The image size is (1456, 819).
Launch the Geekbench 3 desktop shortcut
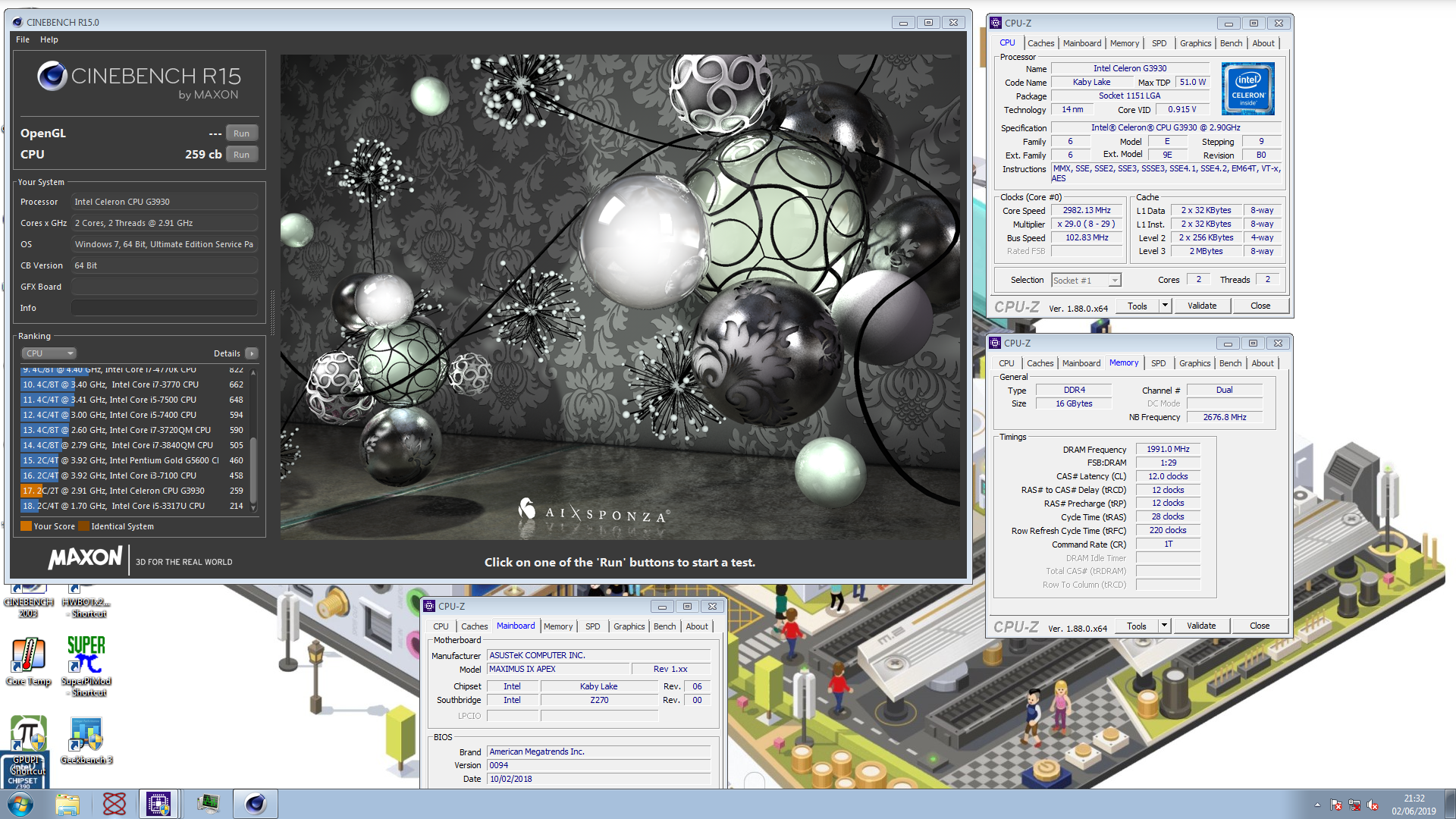pyautogui.click(x=86, y=740)
